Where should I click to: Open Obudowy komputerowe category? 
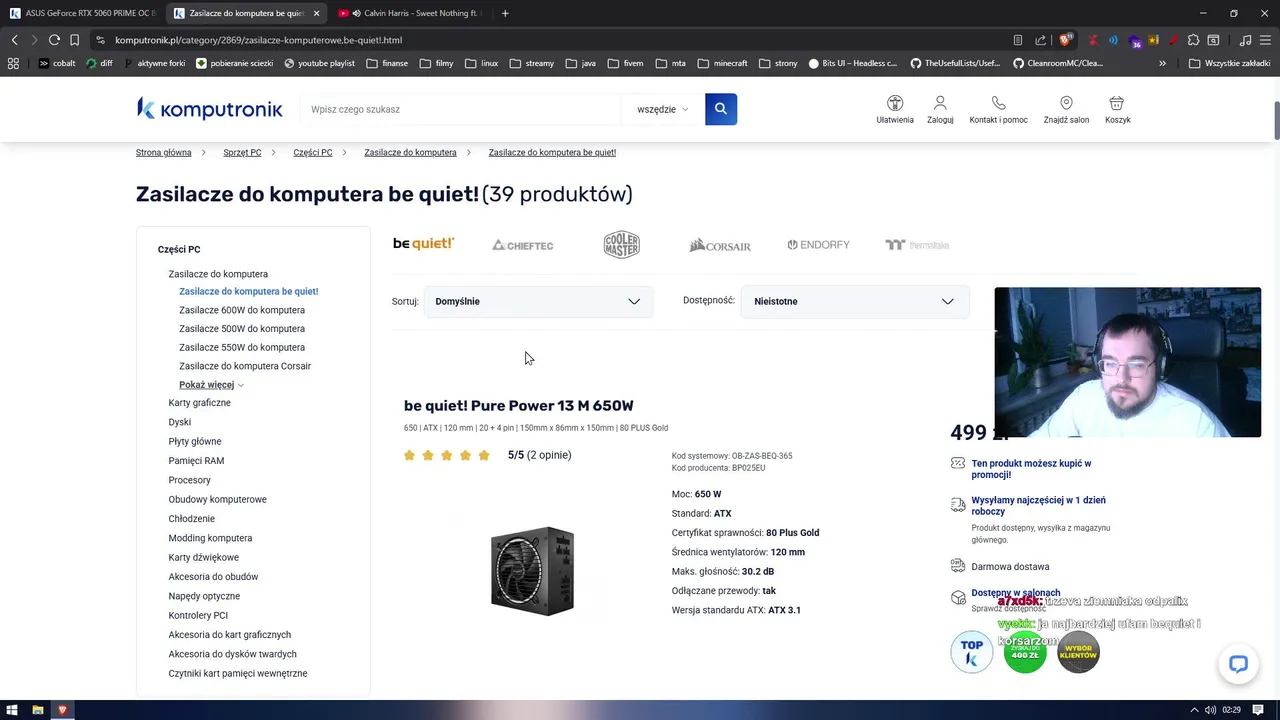point(217,499)
